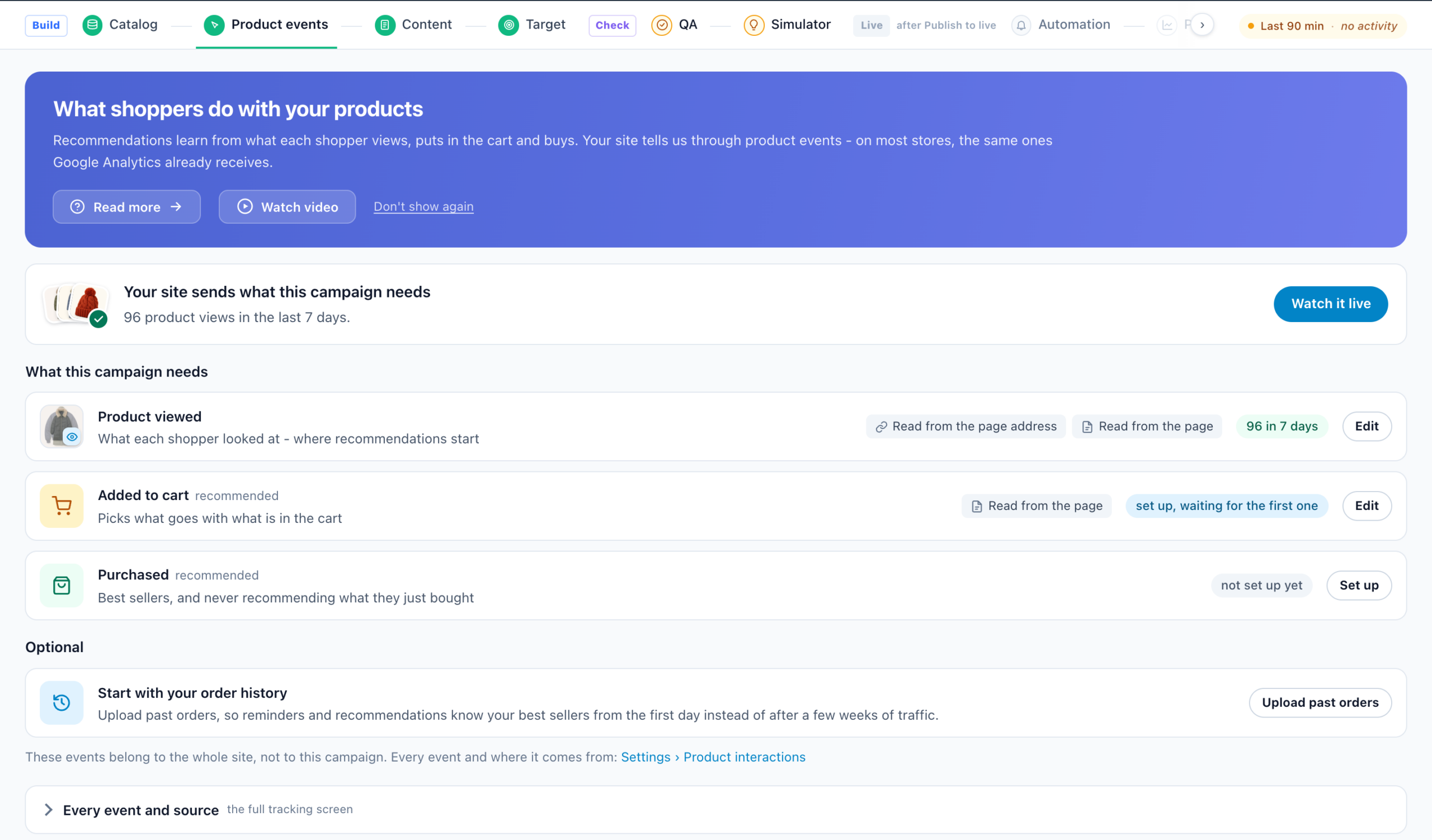Click Read from the page chip in Product viewed

[x=1147, y=426]
